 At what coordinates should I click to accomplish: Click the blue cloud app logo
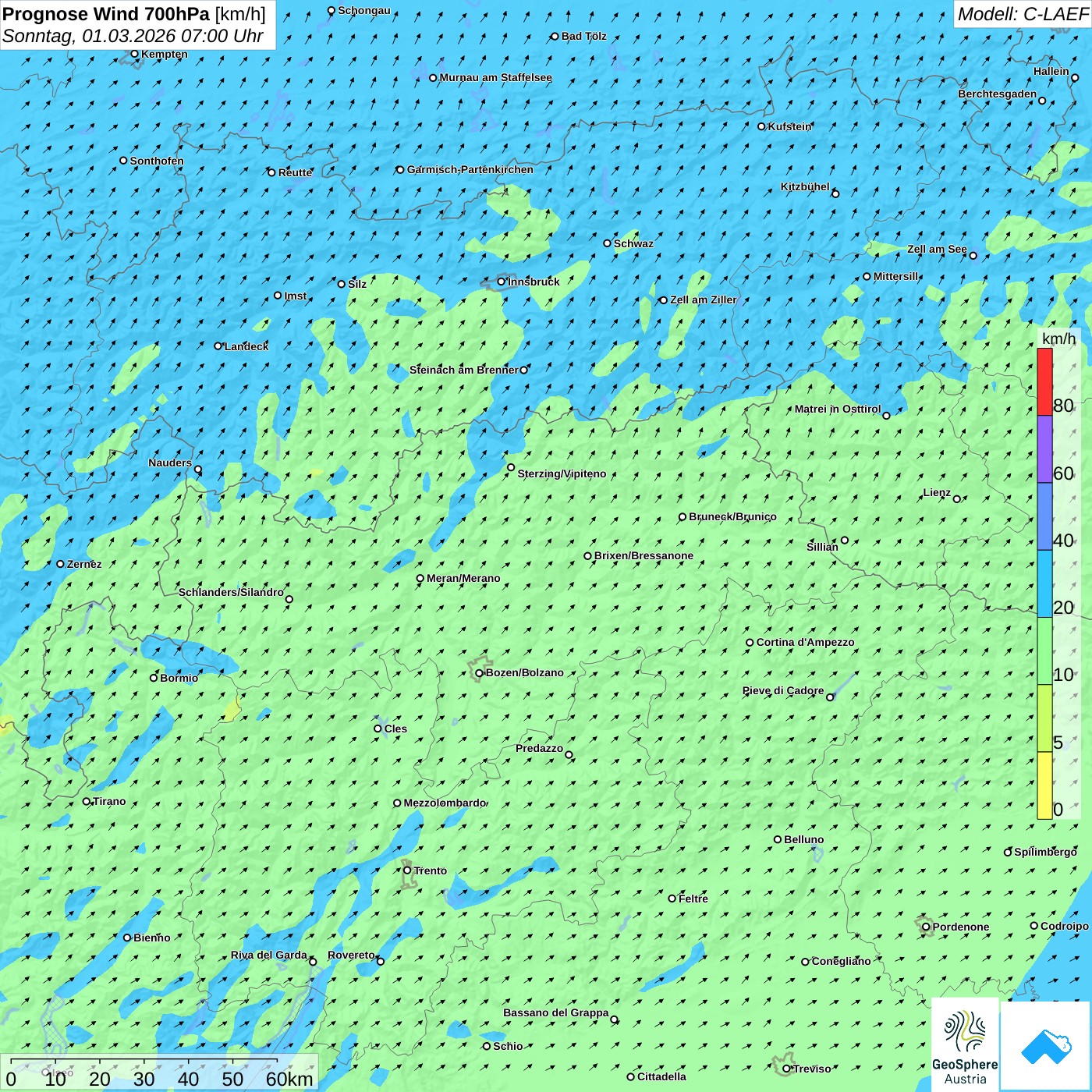pos(1045,1046)
